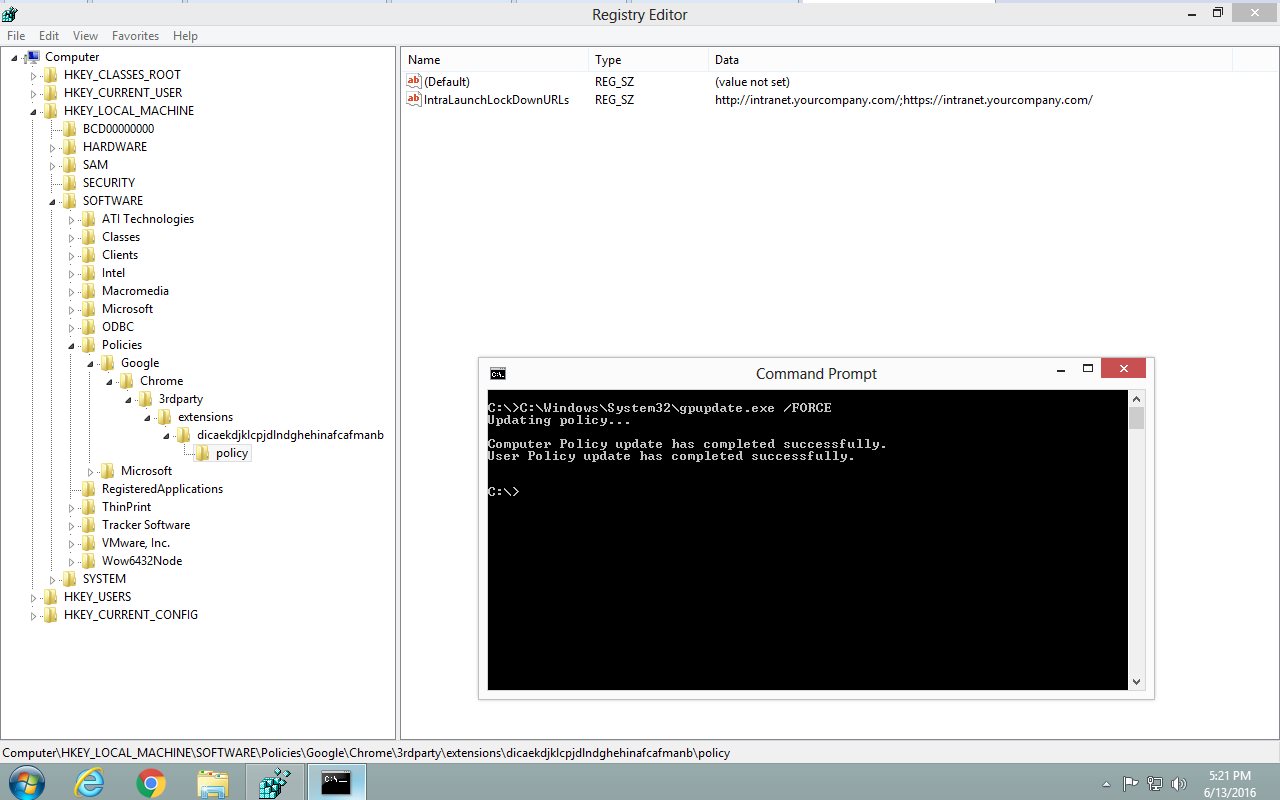Collapse HKEY_LOCAL_MACHINE arrow
Screen dimensions: 1280x800
click(x=34, y=112)
